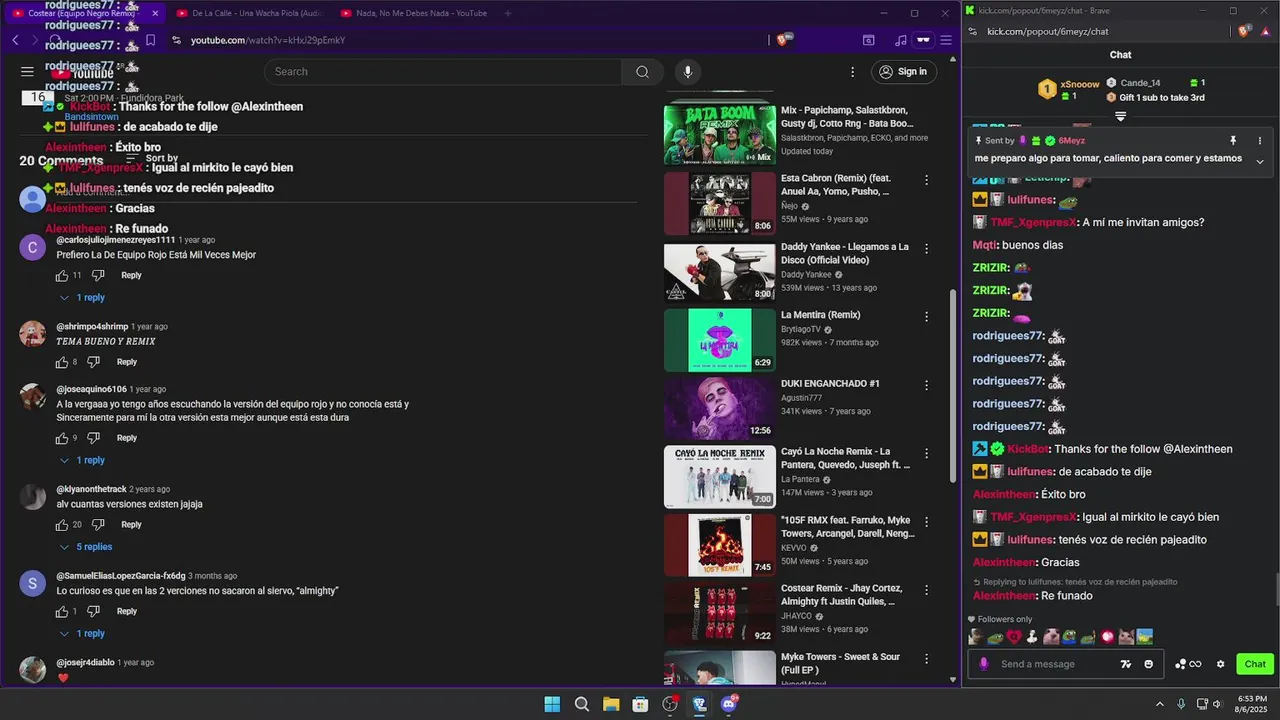Open the Windows Start menu
This screenshot has height=720, width=1280.
pos(552,704)
